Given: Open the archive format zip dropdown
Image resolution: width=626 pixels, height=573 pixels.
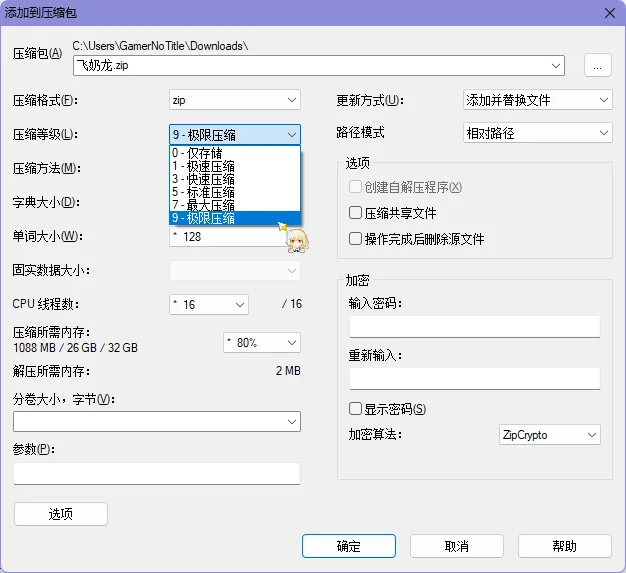Looking at the screenshot, I should click(x=235, y=100).
